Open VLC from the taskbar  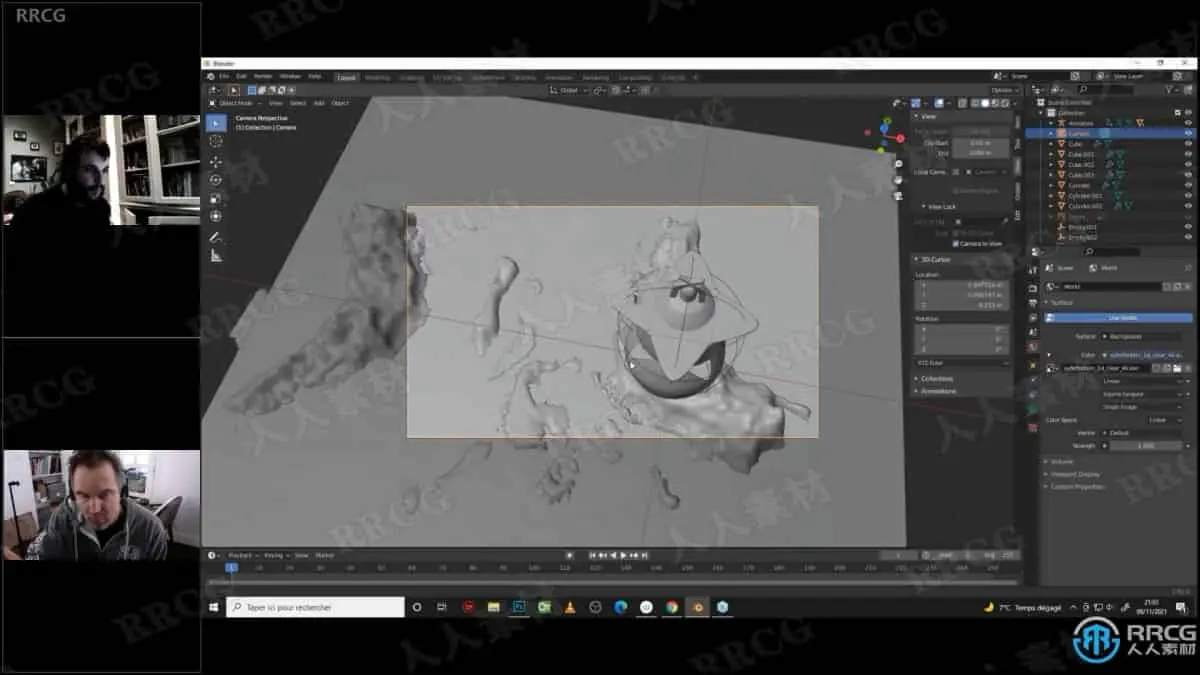pyautogui.click(x=570, y=607)
